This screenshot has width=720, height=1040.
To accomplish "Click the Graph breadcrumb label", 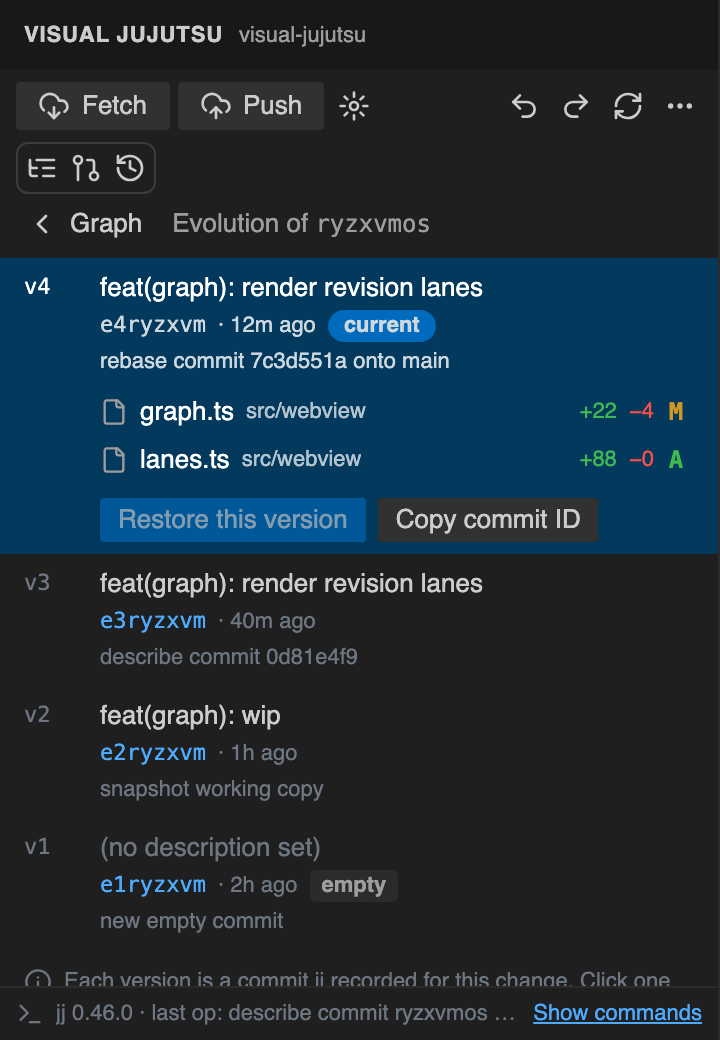I will tap(106, 224).
